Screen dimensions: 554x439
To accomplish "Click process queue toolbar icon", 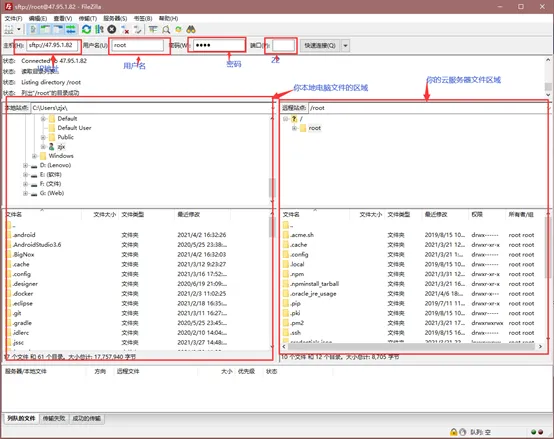I will 99,30.
